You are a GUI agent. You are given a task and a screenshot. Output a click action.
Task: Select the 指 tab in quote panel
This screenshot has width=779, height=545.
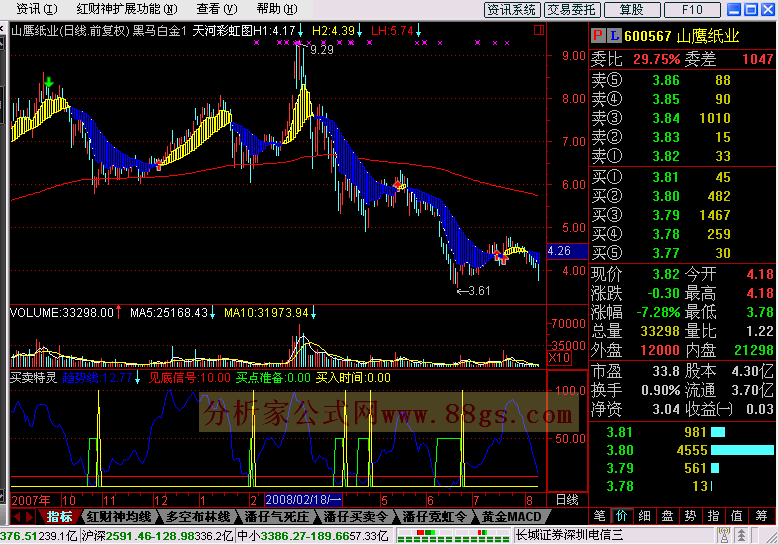click(713, 516)
